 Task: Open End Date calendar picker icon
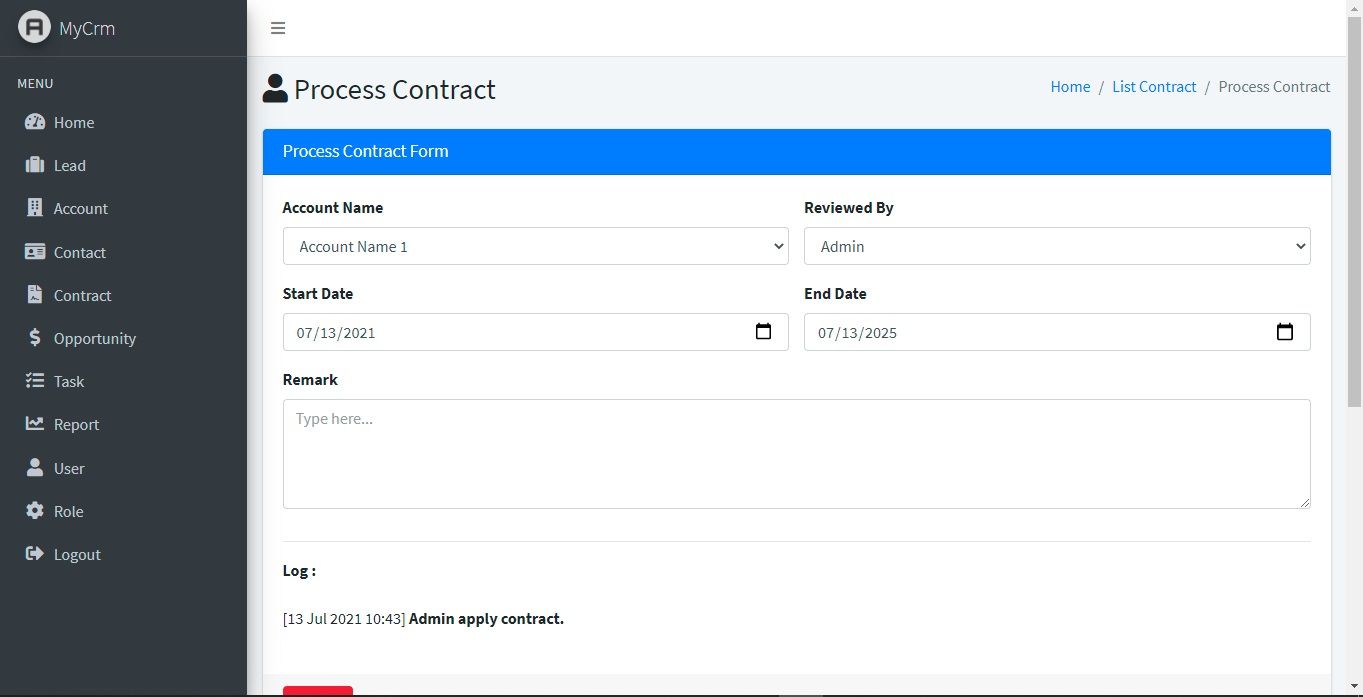click(x=1285, y=332)
